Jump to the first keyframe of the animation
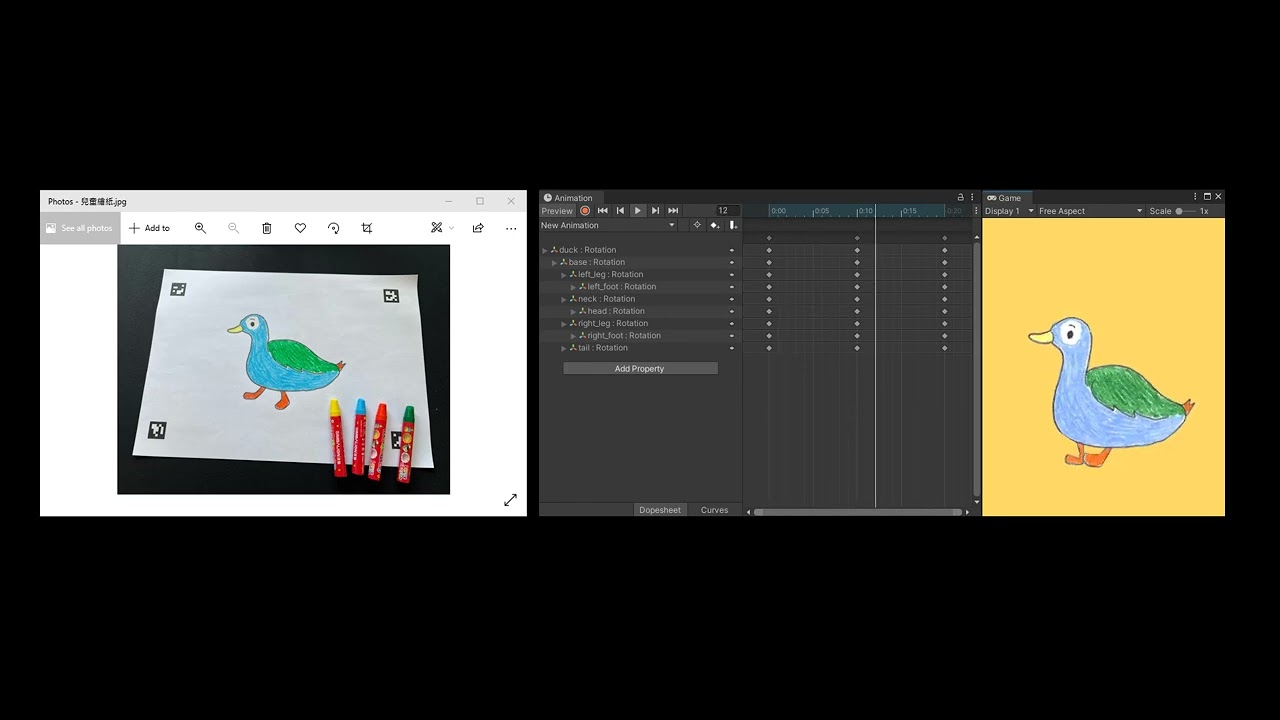1280x720 pixels. click(603, 211)
